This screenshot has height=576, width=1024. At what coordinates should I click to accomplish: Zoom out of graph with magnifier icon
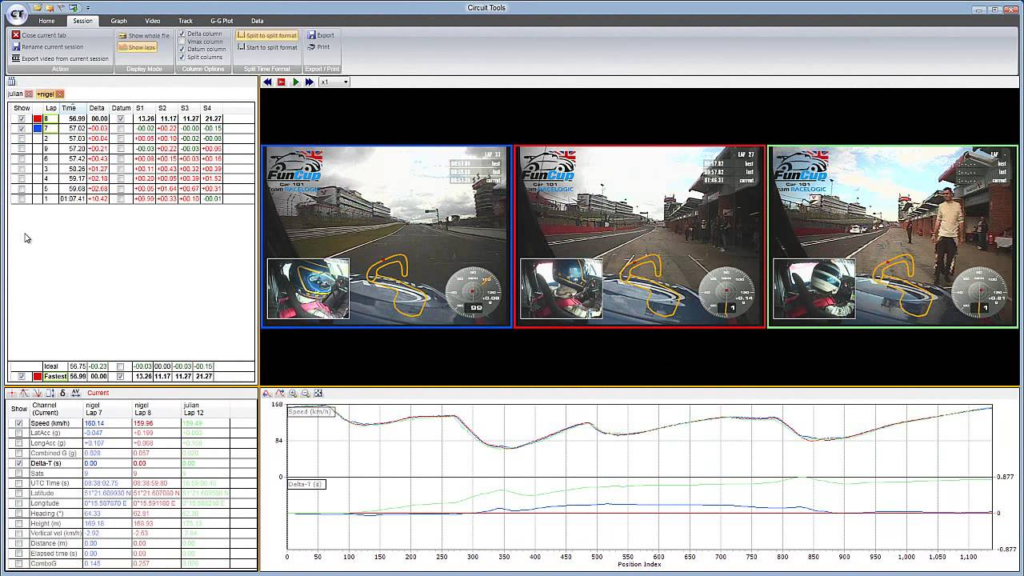click(305, 393)
